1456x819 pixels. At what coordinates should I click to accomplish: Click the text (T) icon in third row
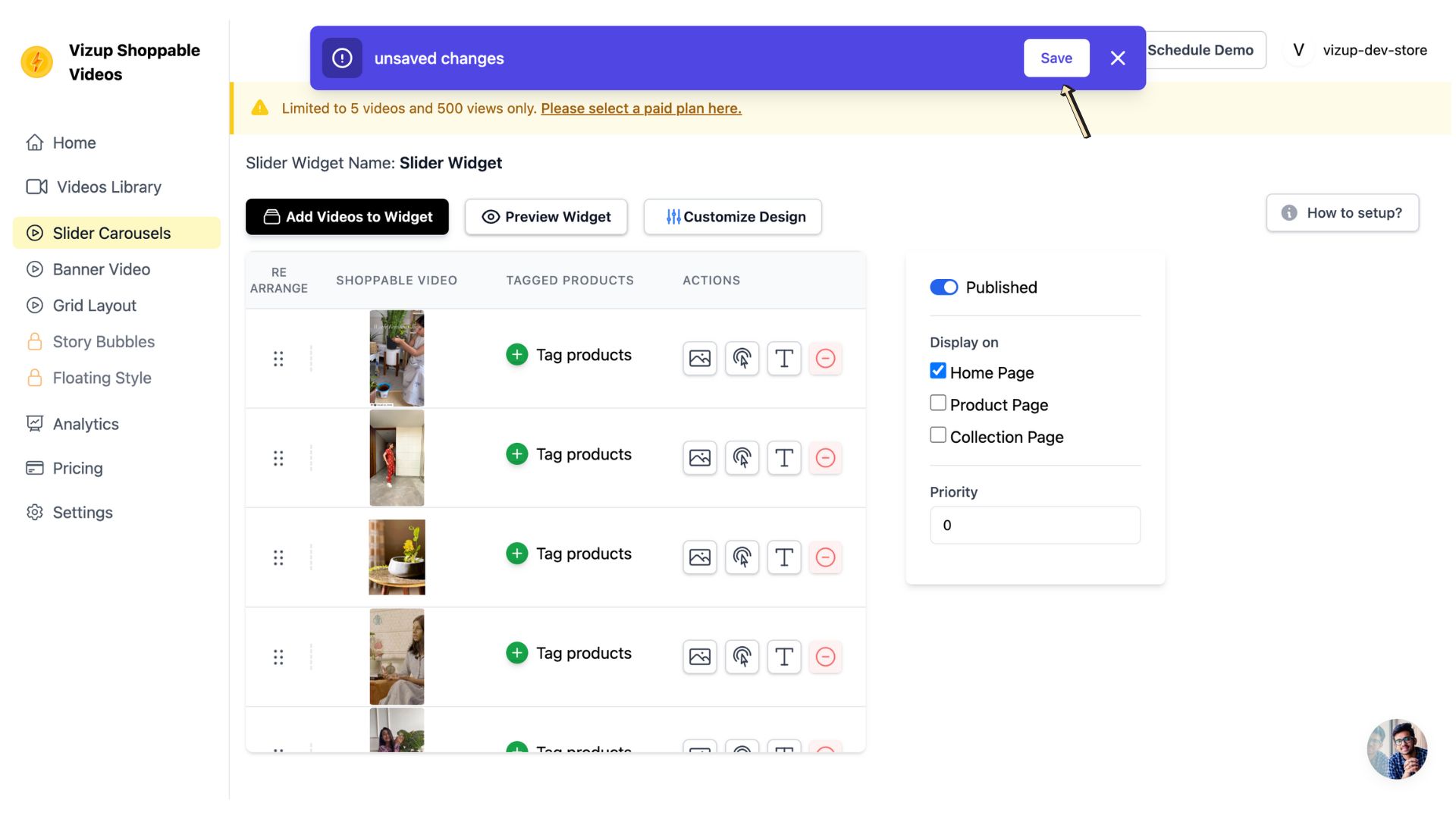tap(784, 557)
